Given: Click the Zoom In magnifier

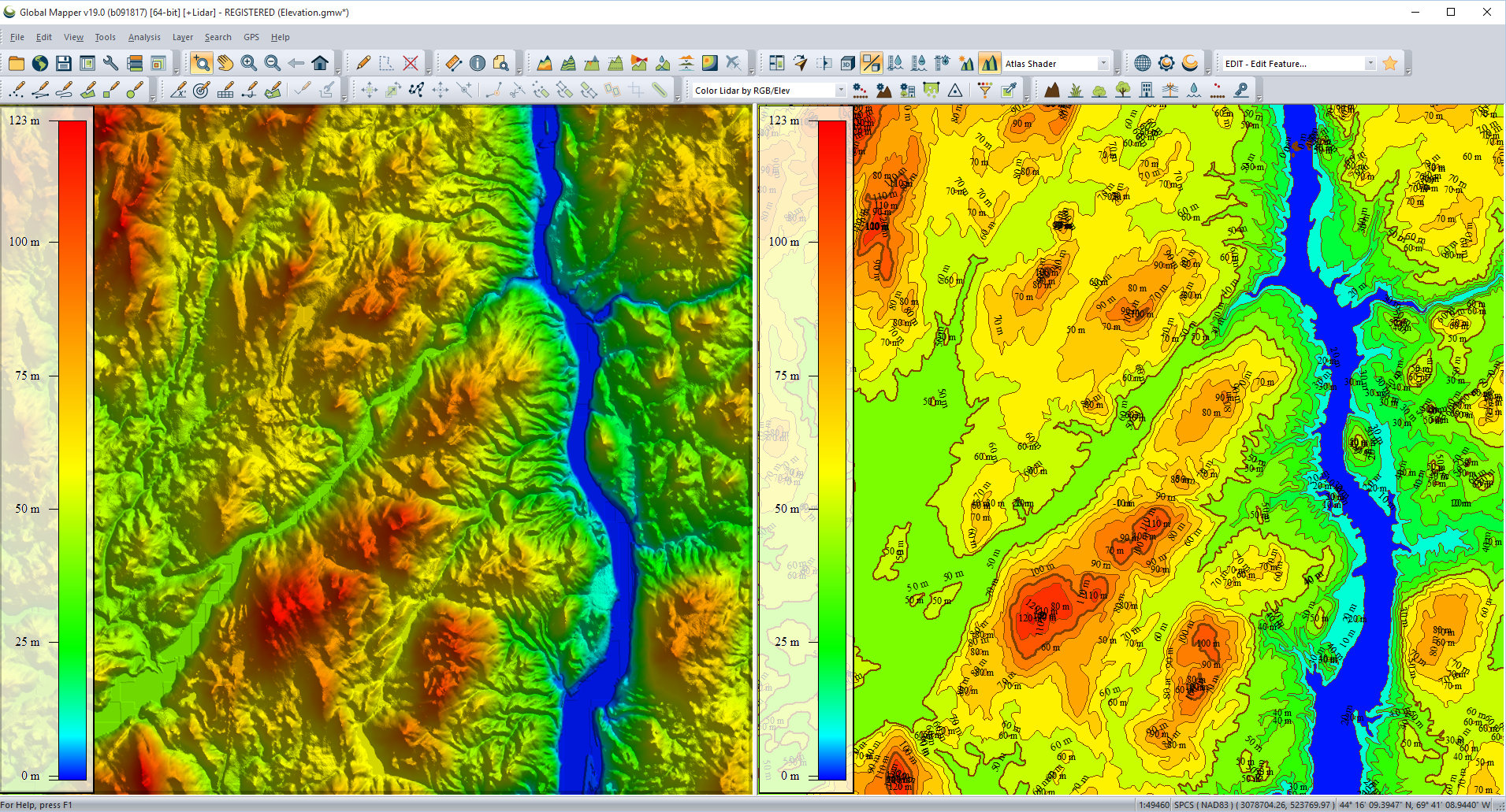Looking at the screenshot, I should [x=249, y=64].
